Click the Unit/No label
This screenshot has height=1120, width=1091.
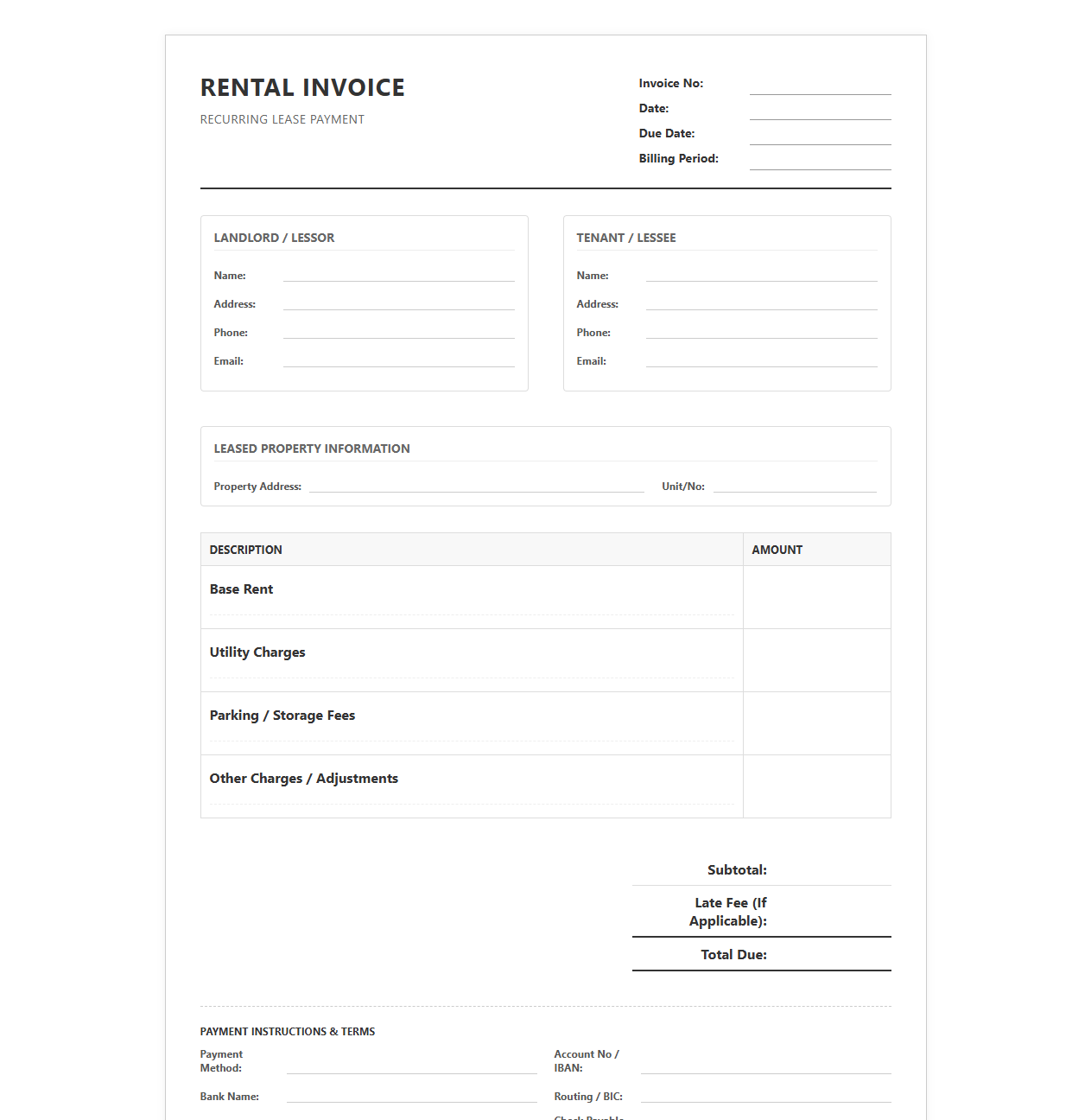[683, 487]
